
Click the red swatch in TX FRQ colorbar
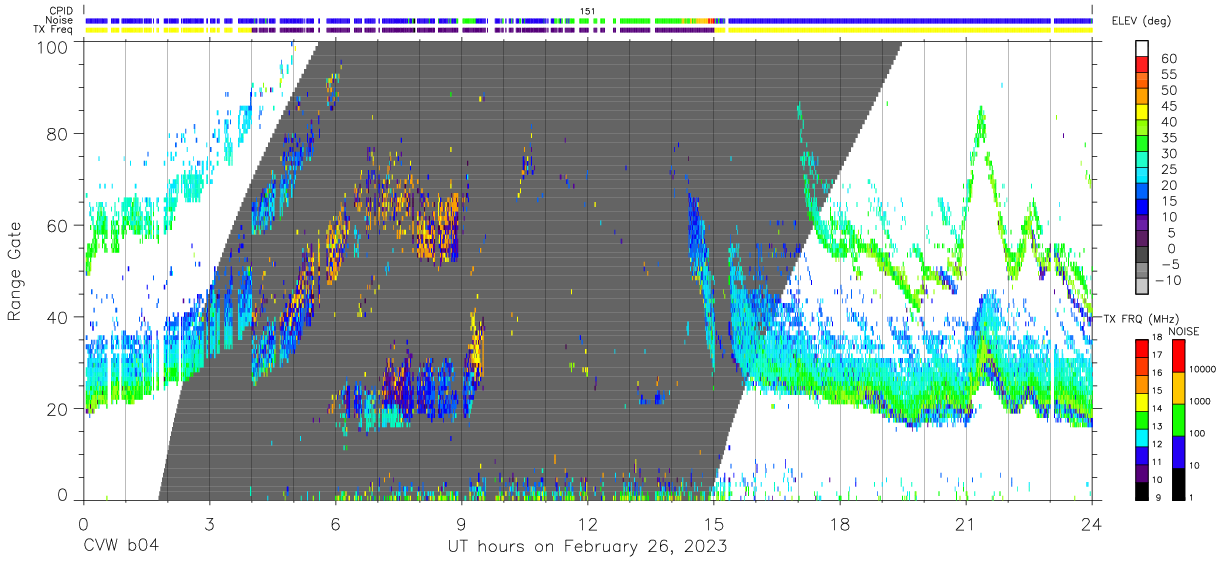(1141, 347)
